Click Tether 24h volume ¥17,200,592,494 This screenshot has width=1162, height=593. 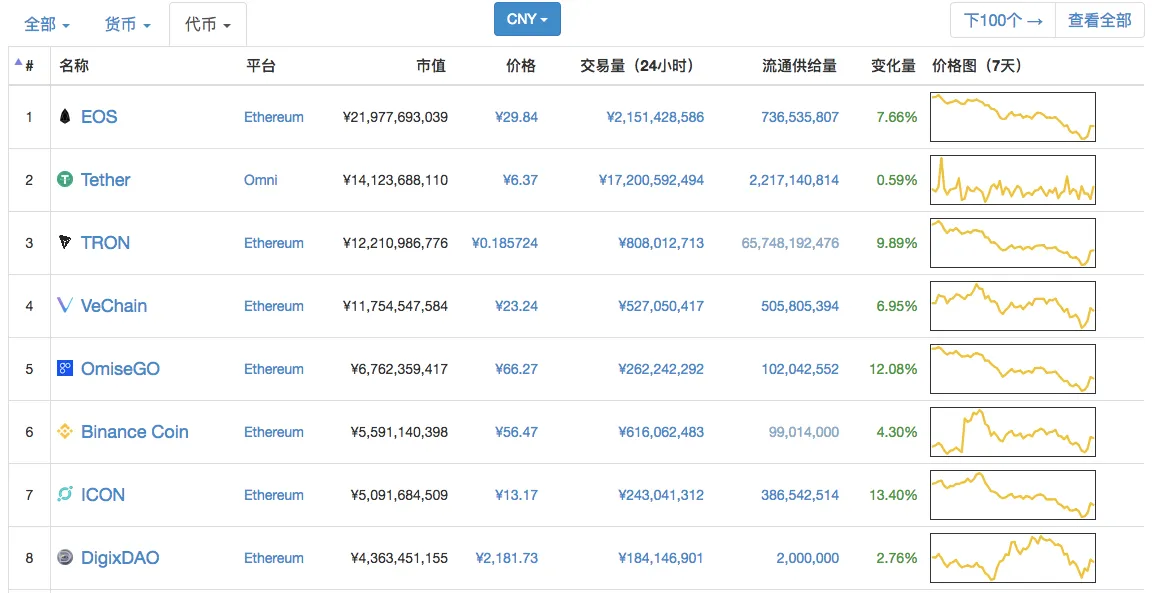click(x=651, y=180)
